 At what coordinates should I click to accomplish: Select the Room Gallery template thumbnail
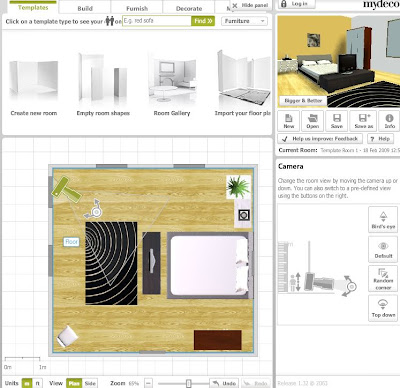172,83
